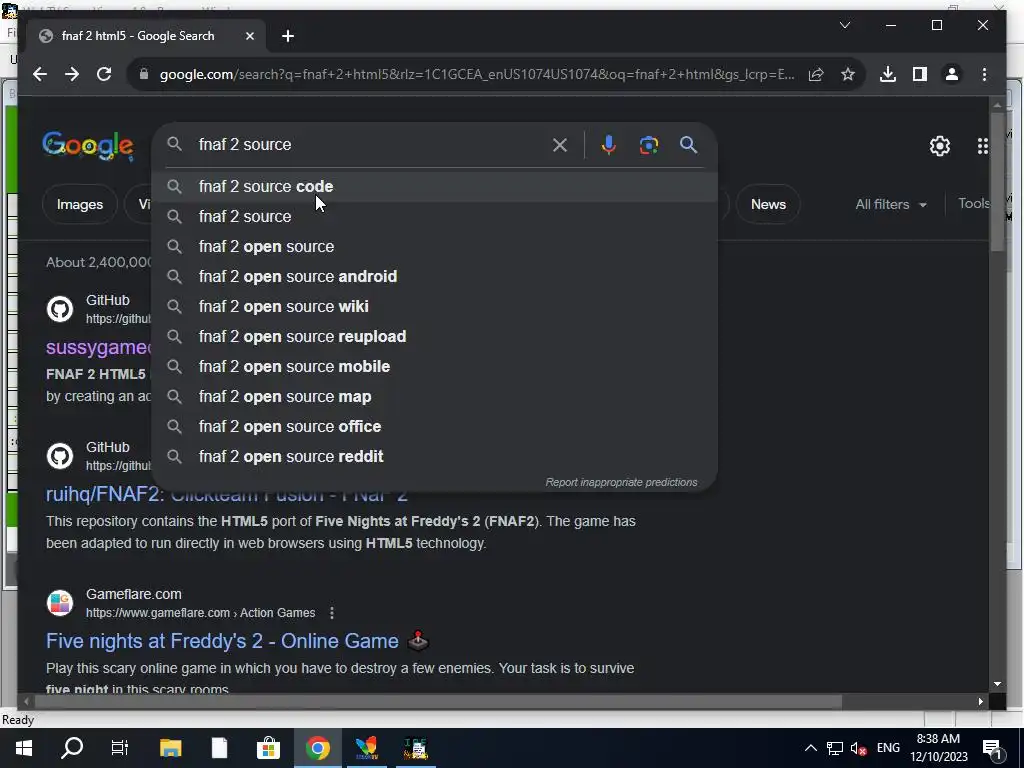Open Task View on taskbar
Viewport: 1024px width, 768px height.
tap(120, 748)
